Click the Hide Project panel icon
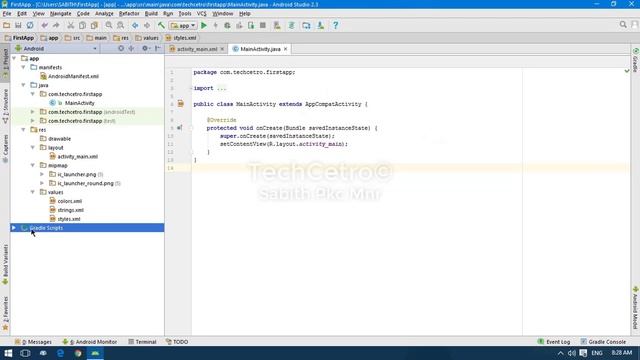This screenshot has height=360, width=640. click(x=158, y=49)
